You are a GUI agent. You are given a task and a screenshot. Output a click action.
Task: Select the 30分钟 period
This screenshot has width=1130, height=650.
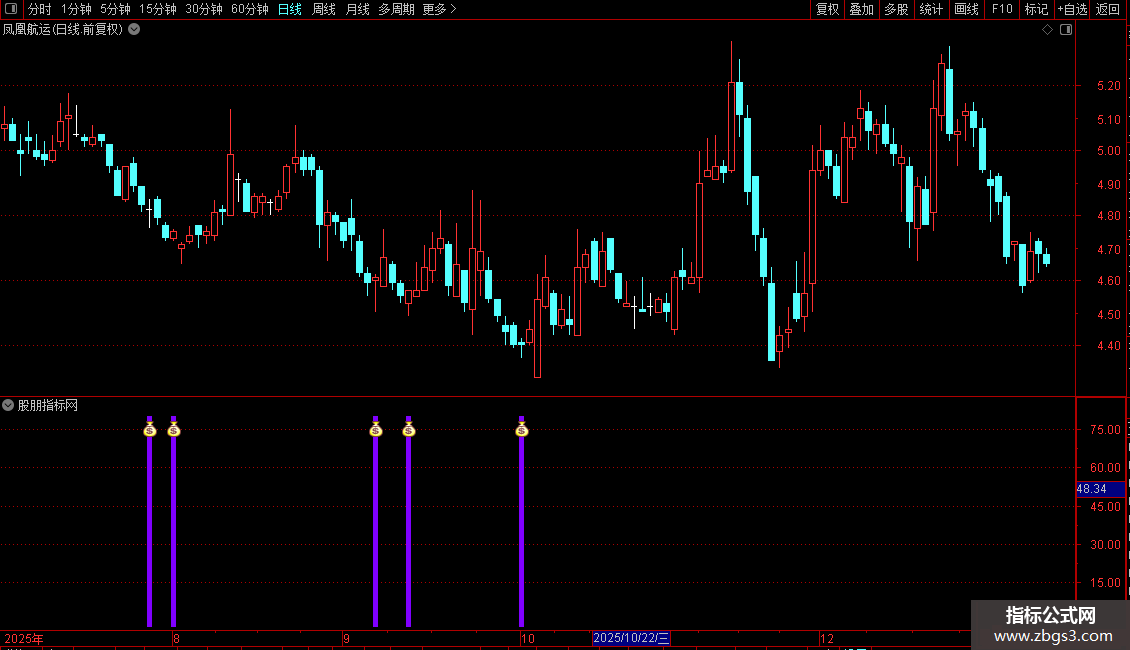coord(204,9)
